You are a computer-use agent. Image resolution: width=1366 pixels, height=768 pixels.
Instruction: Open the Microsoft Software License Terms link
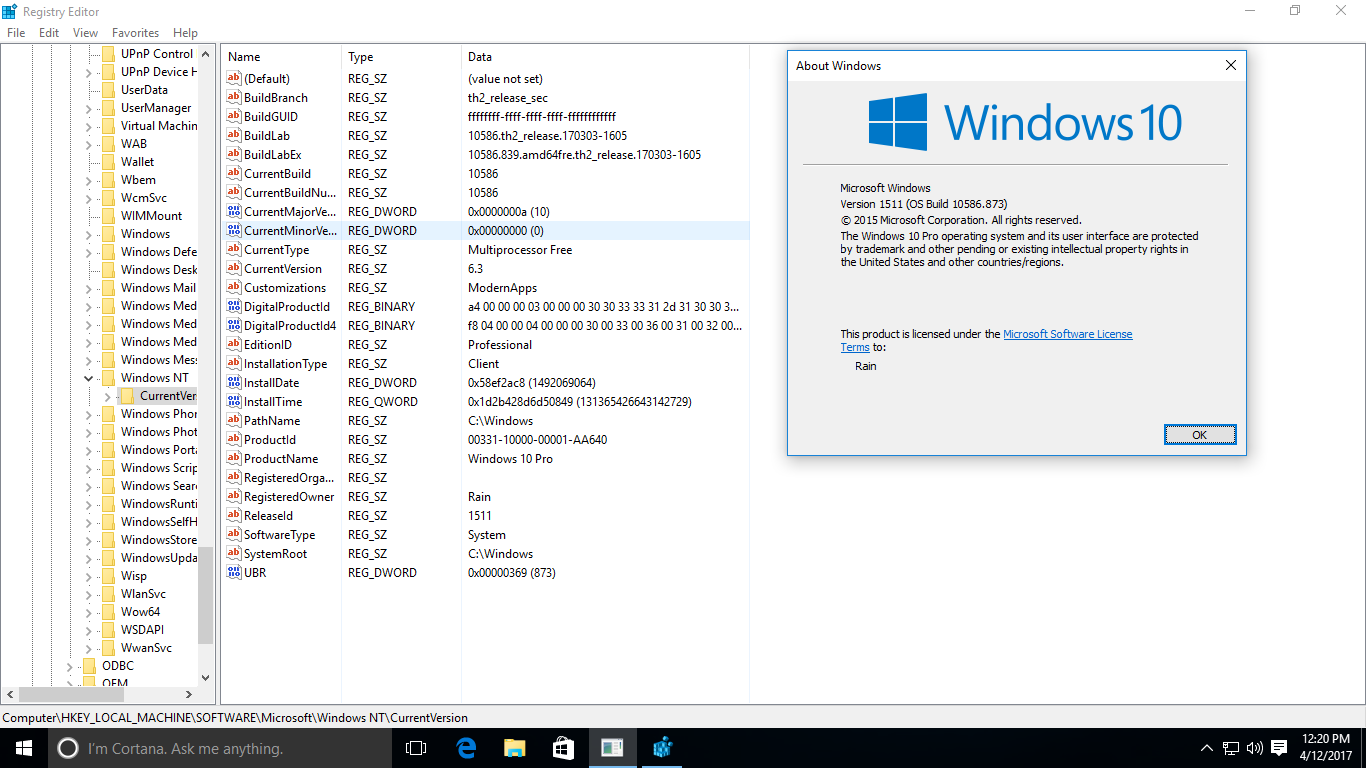coord(1067,334)
